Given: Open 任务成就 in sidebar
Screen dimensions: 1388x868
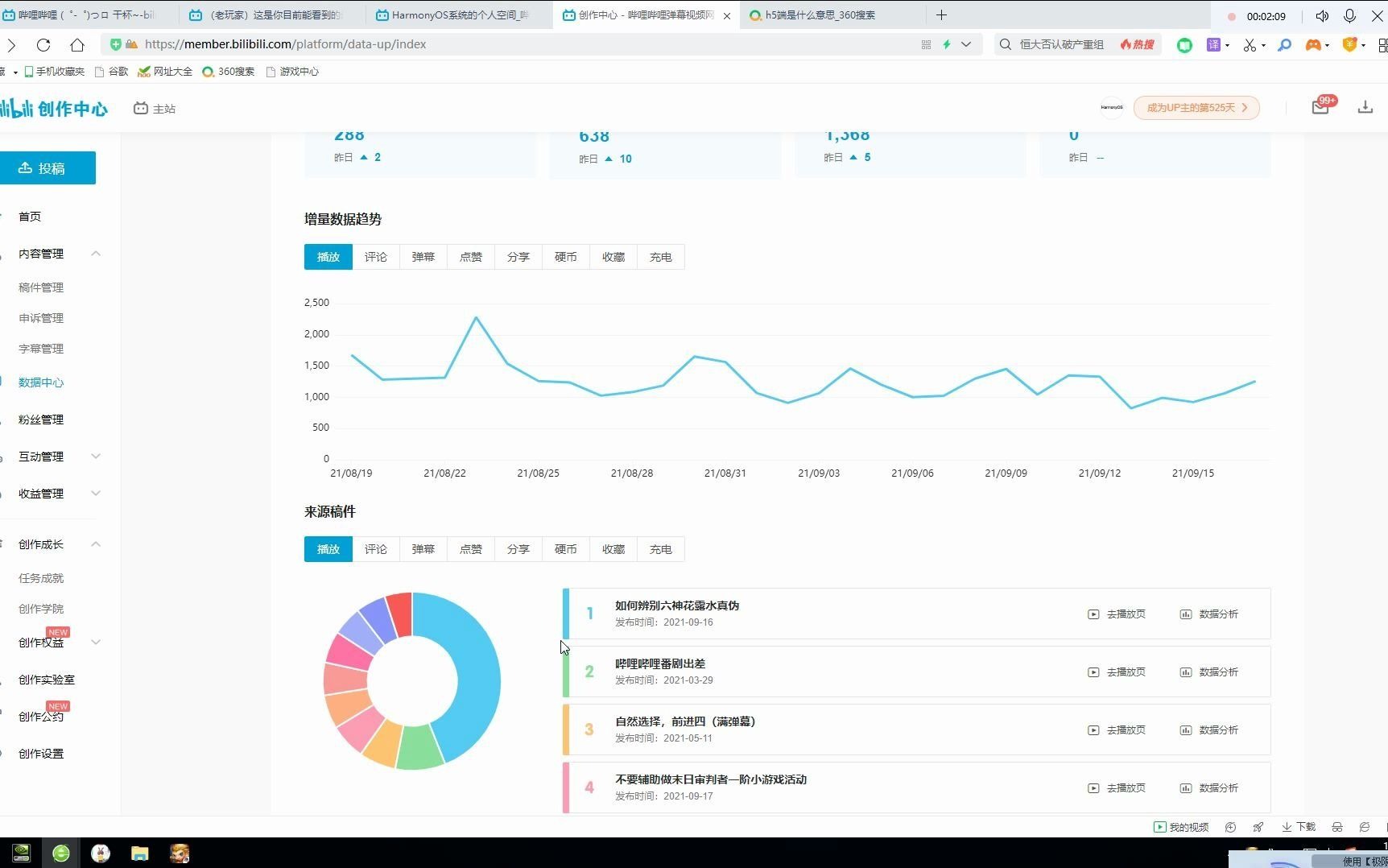Looking at the screenshot, I should (x=41, y=578).
